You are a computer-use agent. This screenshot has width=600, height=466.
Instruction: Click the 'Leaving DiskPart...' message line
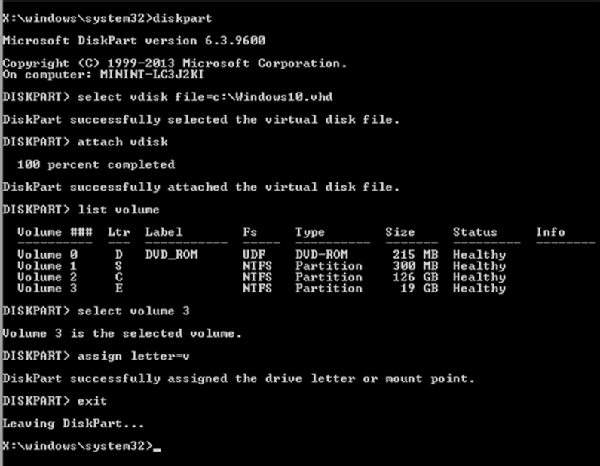click(x=73, y=424)
